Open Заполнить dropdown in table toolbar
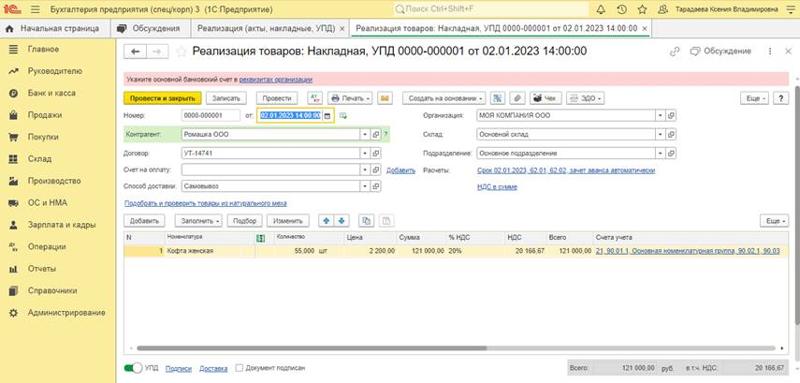 click(x=198, y=221)
